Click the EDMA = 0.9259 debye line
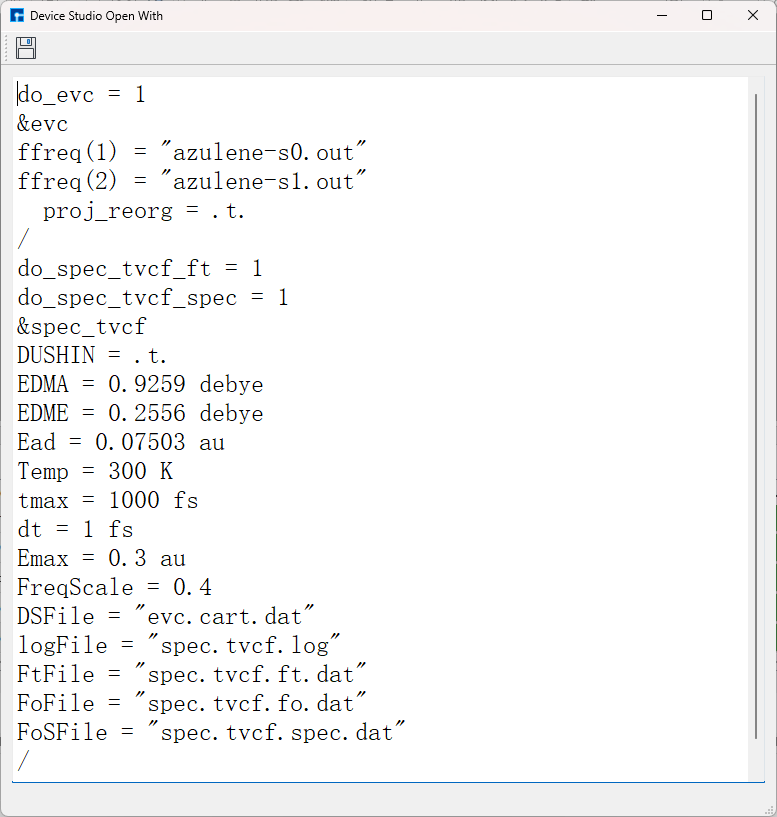The image size is (777, 817). tap(140, 385)
